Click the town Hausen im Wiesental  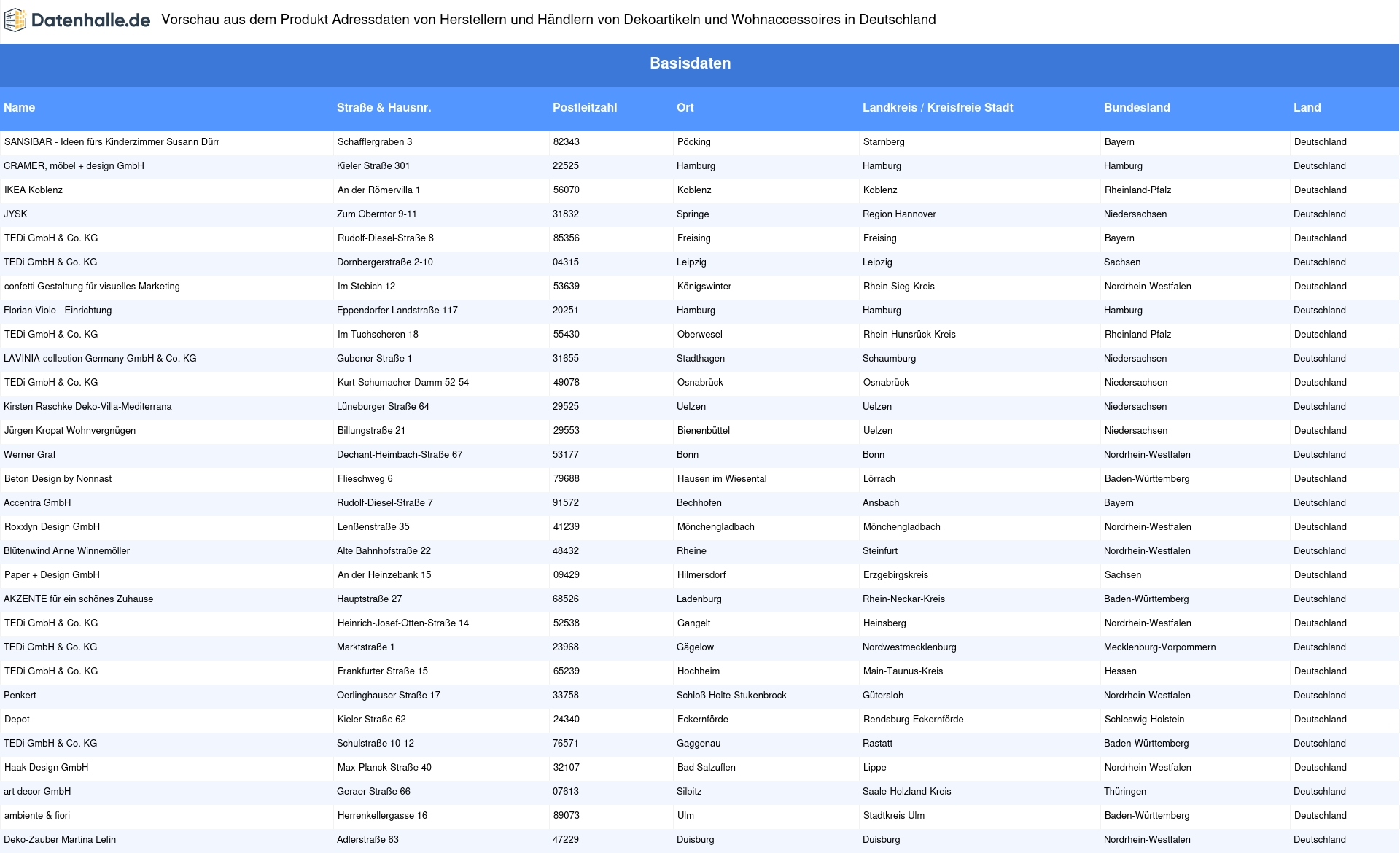(722, 478)
